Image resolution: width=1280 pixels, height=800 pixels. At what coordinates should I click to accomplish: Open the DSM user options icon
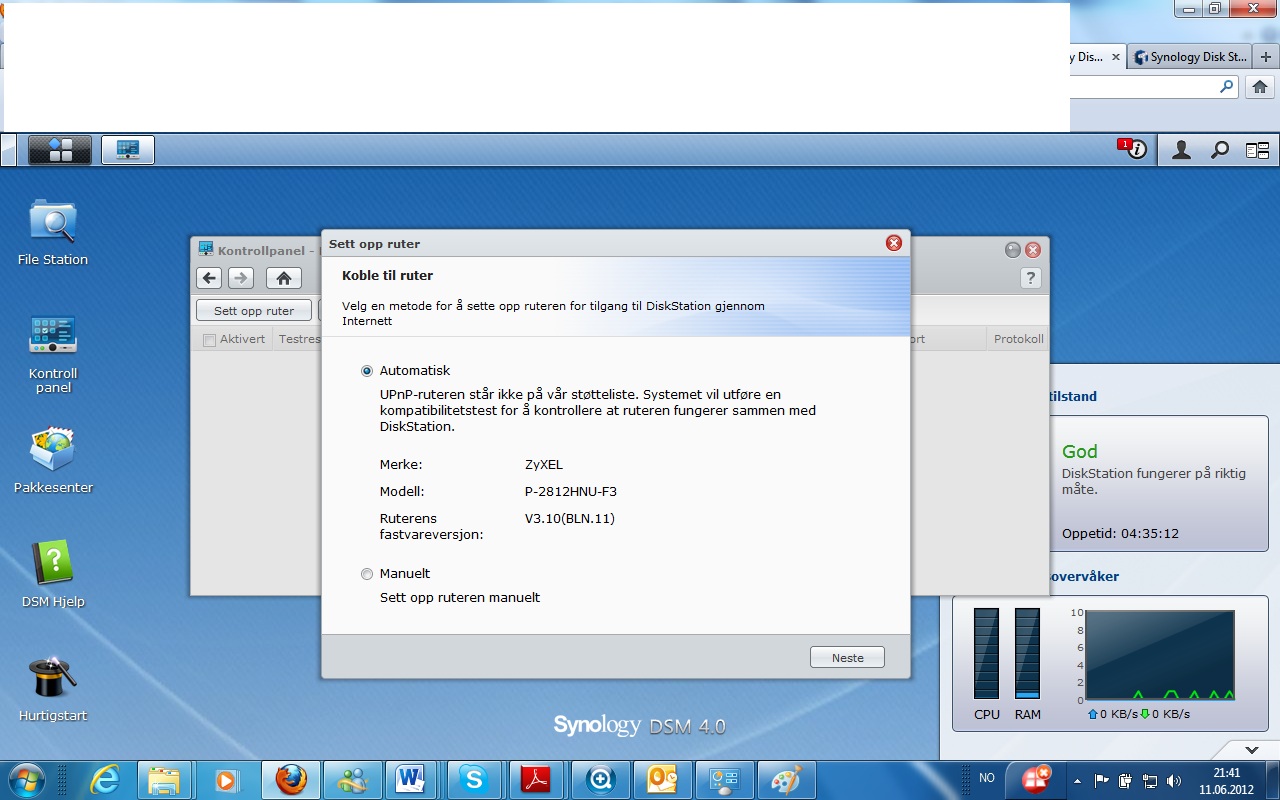pyautogui.click(x=1181, y=150)
